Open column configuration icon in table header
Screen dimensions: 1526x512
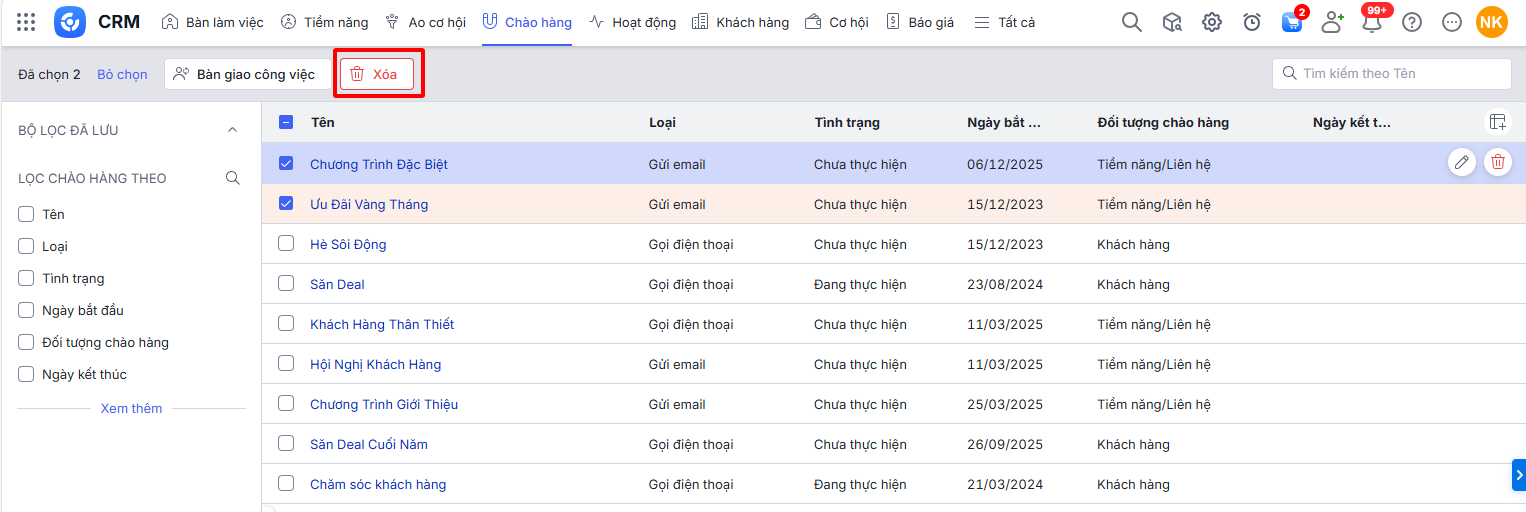point(1497,122)
